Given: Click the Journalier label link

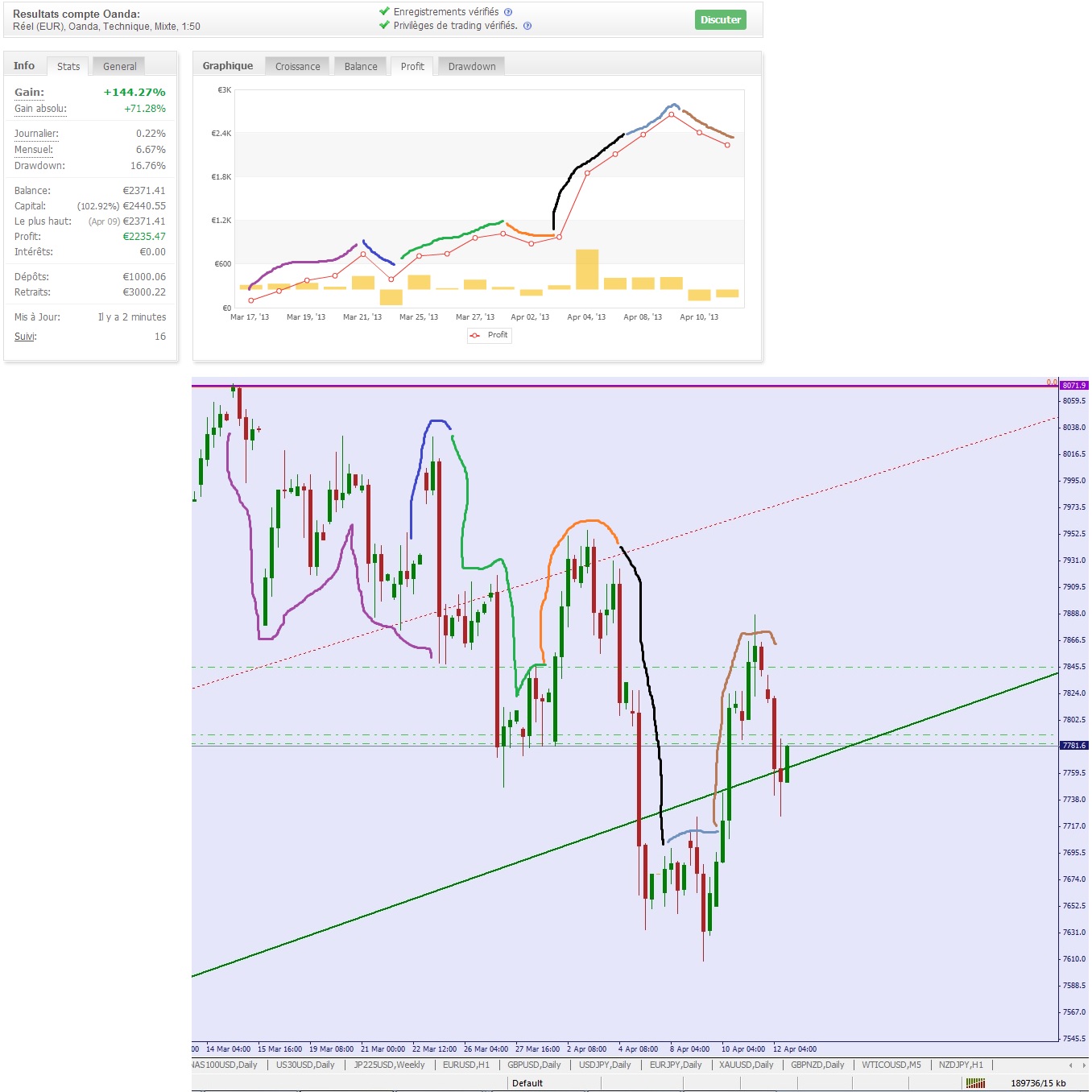Looking at the screenshot, I should 36,134.
